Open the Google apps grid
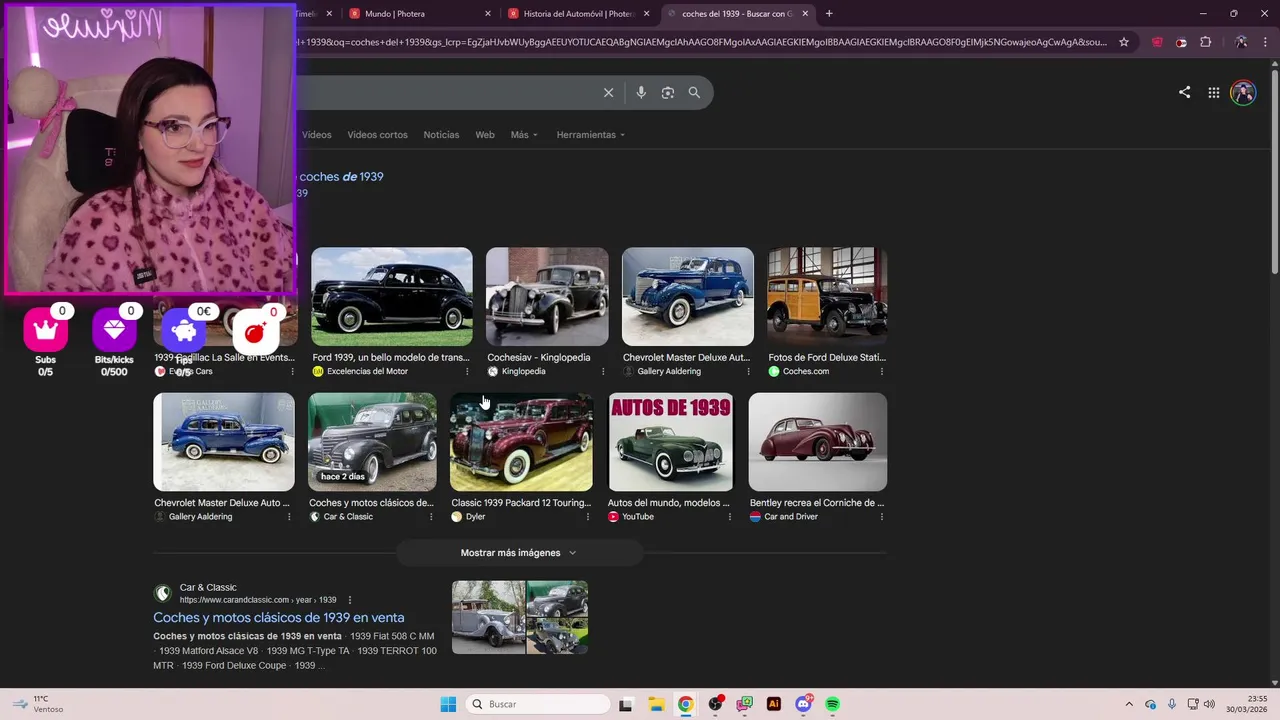Image resolution: width=1280 pixels, height=720 pixels. click(x=1213, y=92)
